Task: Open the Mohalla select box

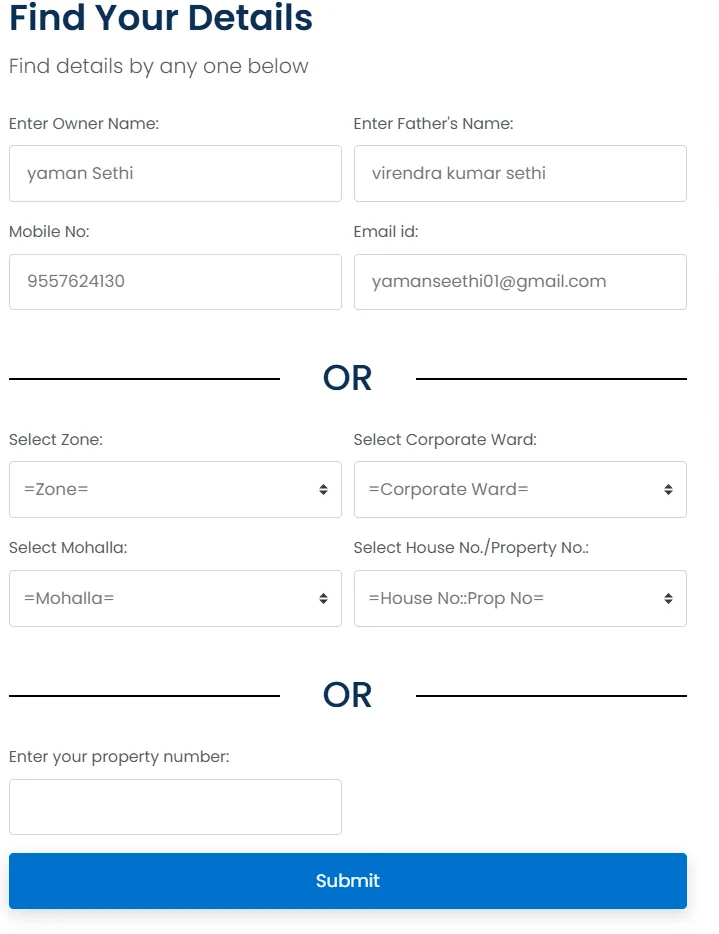Action: [175, 598]
